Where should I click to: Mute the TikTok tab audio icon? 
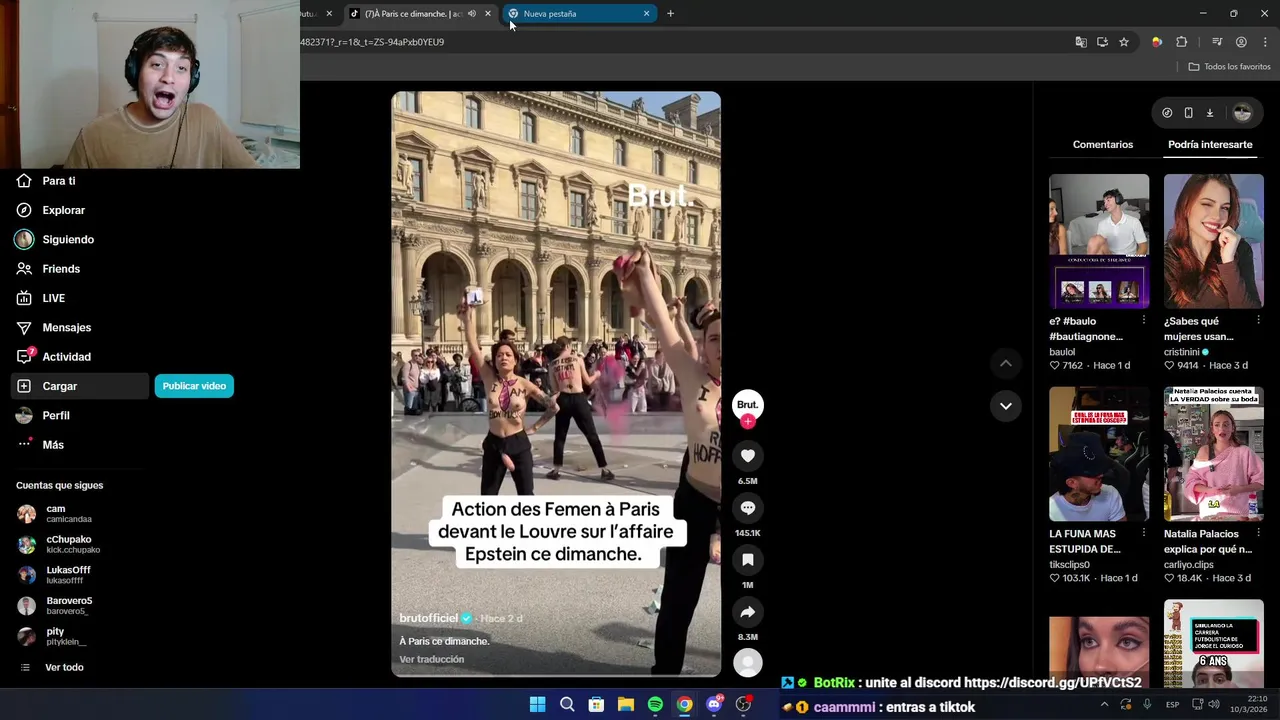[x=471, y=14]
